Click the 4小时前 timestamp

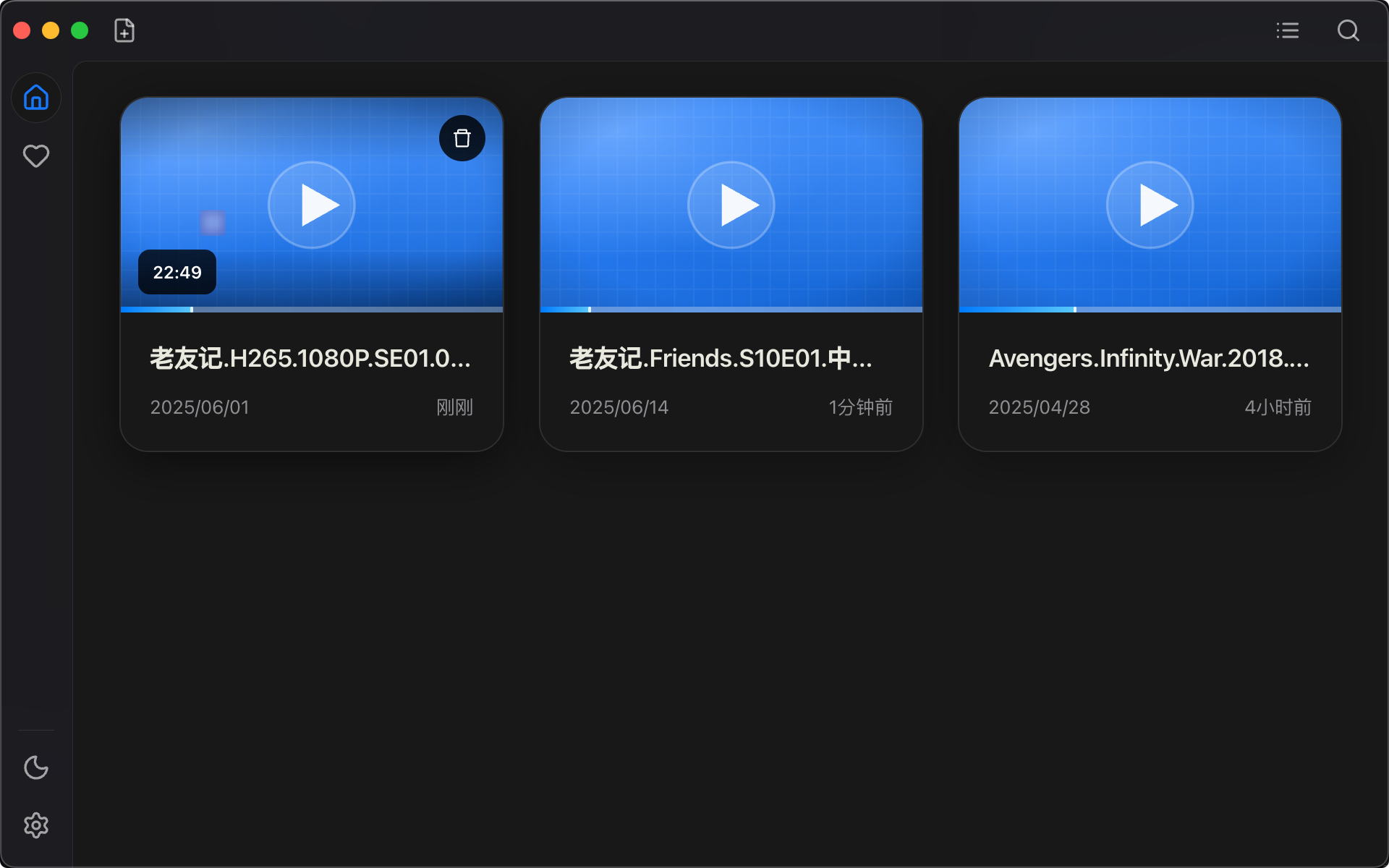[1278, 407]
